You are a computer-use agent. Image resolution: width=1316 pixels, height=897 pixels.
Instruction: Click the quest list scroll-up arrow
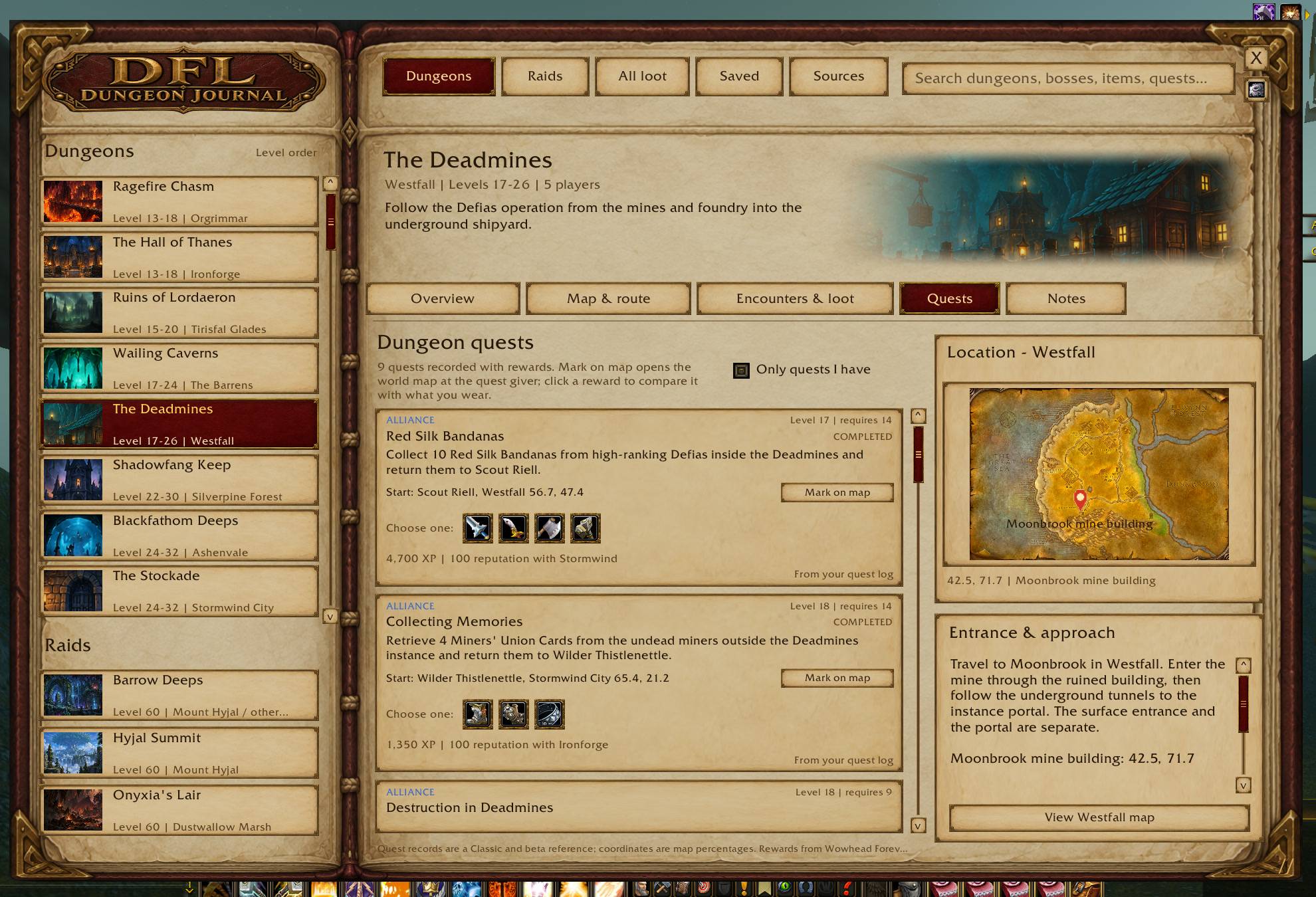[918, 416]
